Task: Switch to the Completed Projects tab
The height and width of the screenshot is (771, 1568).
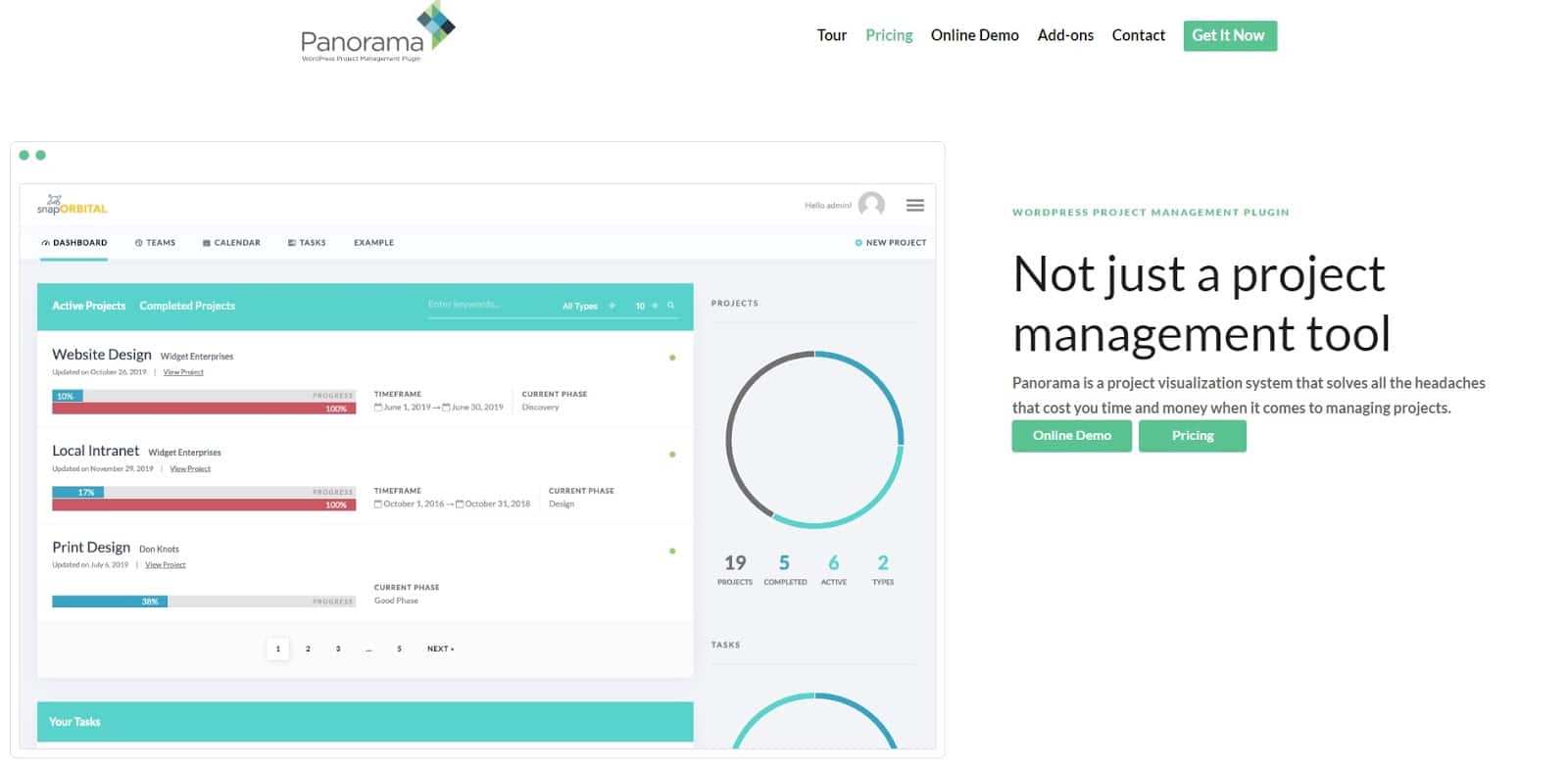Action: point(187,306)
